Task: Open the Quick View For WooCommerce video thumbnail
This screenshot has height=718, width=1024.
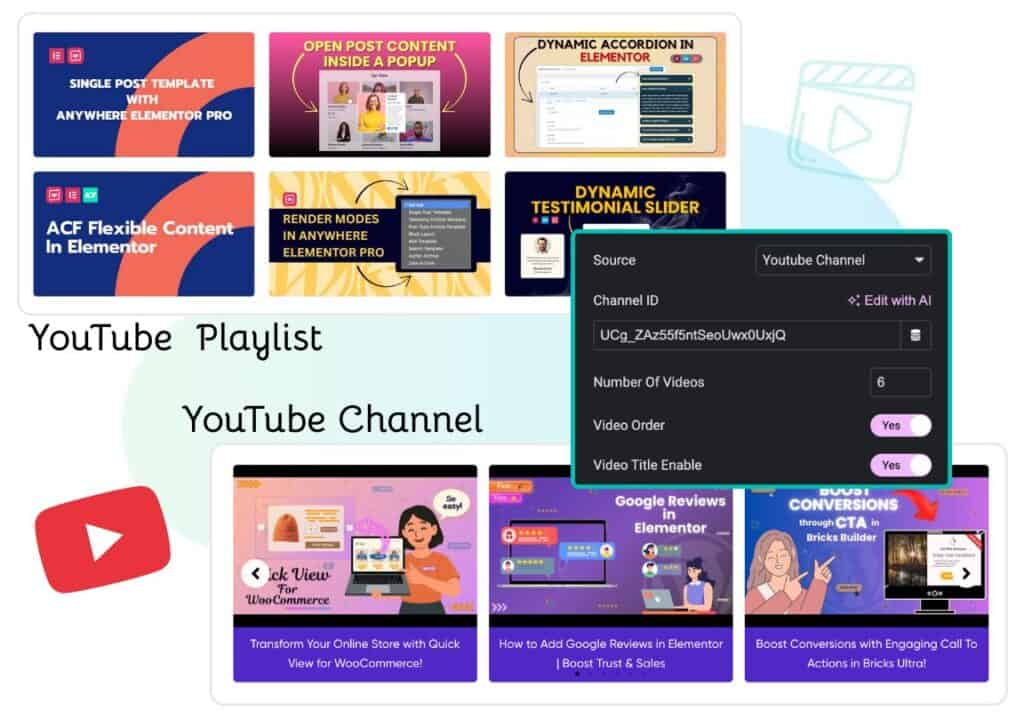Action: 355,546
